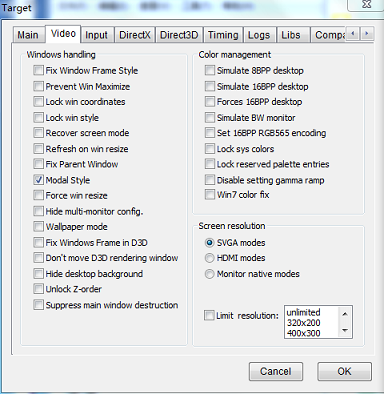
Task: Enable Lock reserved palette entries
Action: click(209, 164)
